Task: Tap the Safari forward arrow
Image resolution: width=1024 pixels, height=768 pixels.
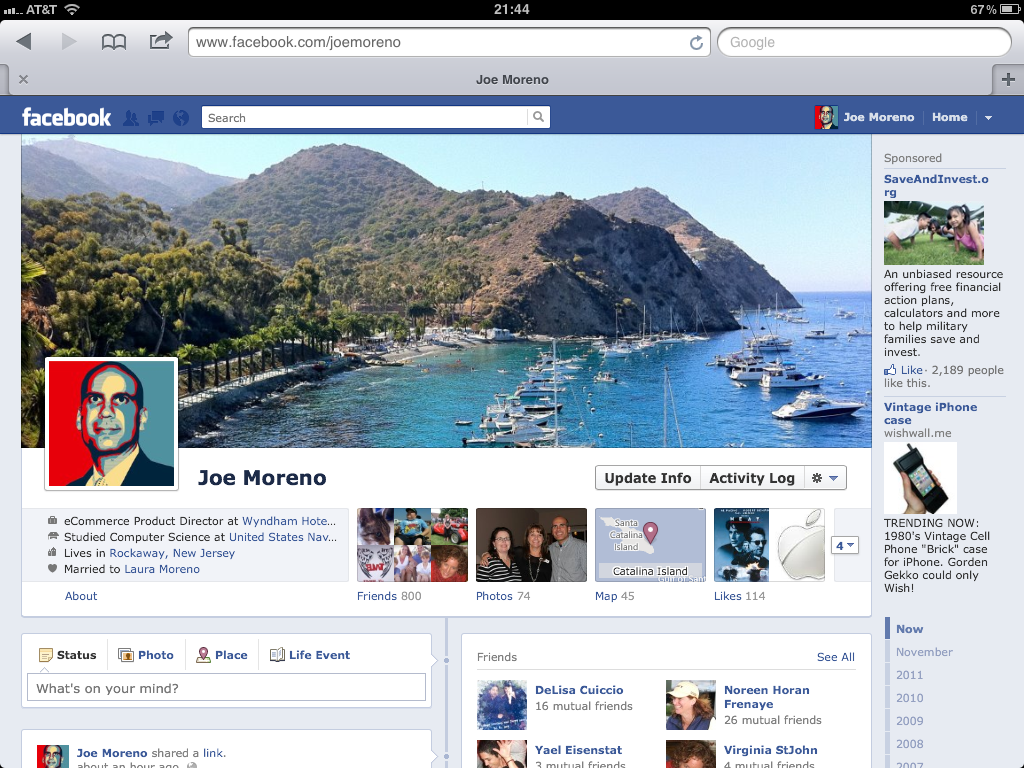Action: [69, 42]
